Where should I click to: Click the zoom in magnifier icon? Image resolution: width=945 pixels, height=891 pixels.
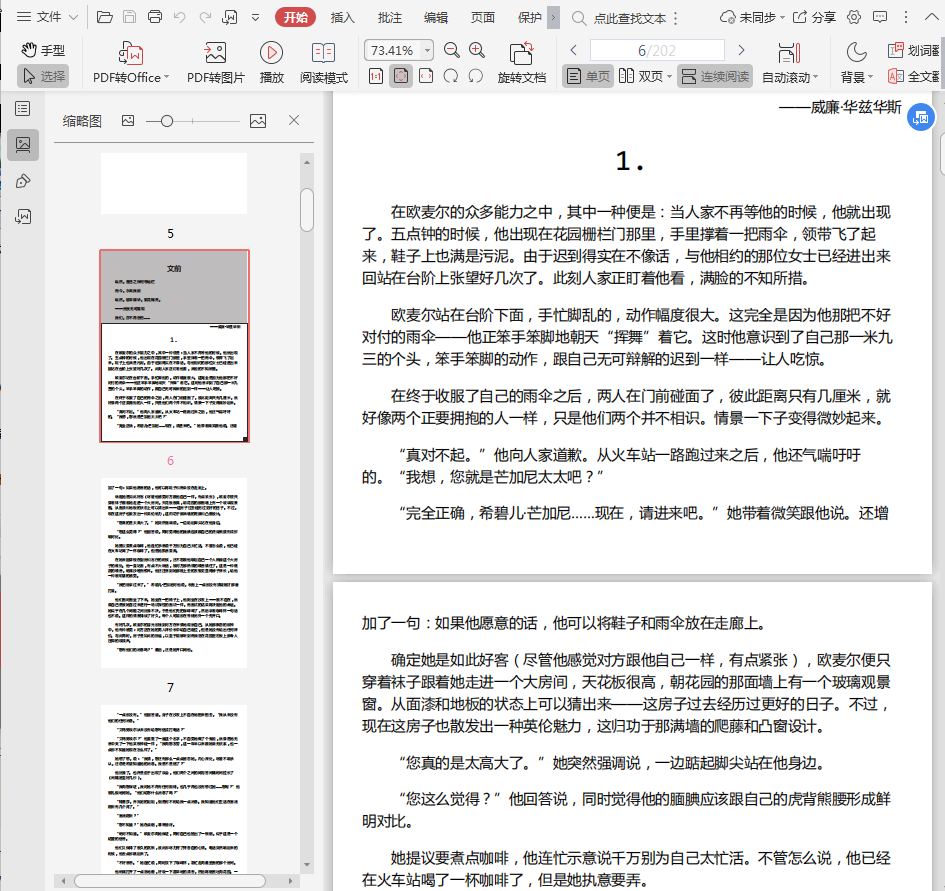477,50
